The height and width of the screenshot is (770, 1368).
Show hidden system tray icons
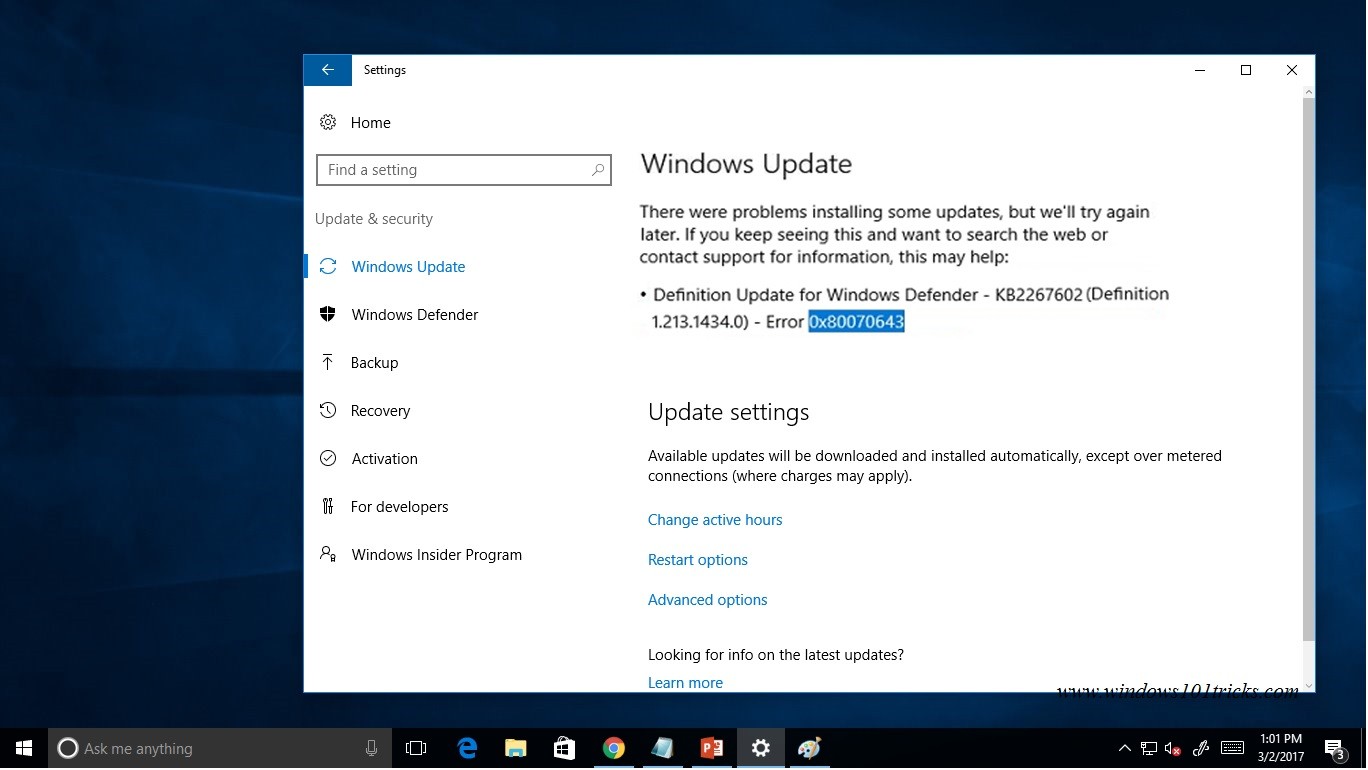click(x=1124, y=748)
